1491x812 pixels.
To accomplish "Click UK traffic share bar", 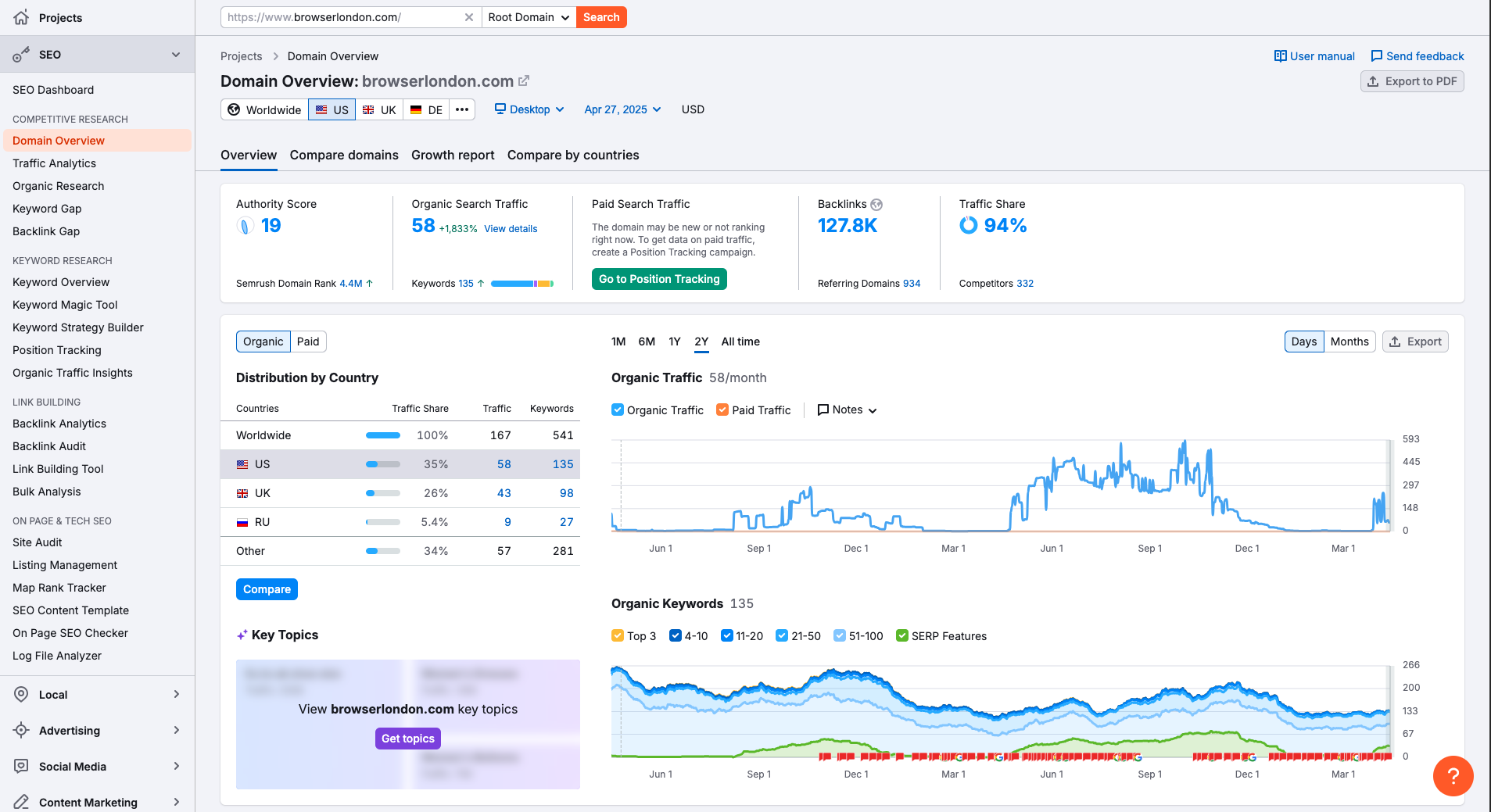I will tap(383, 493).
